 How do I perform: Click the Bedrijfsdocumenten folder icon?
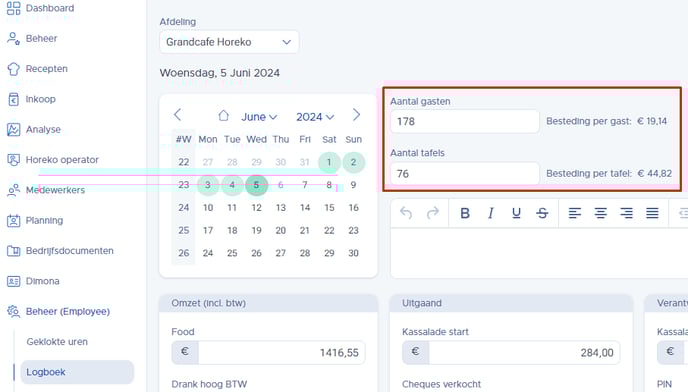pyautogui.click(x=14, y=251)
